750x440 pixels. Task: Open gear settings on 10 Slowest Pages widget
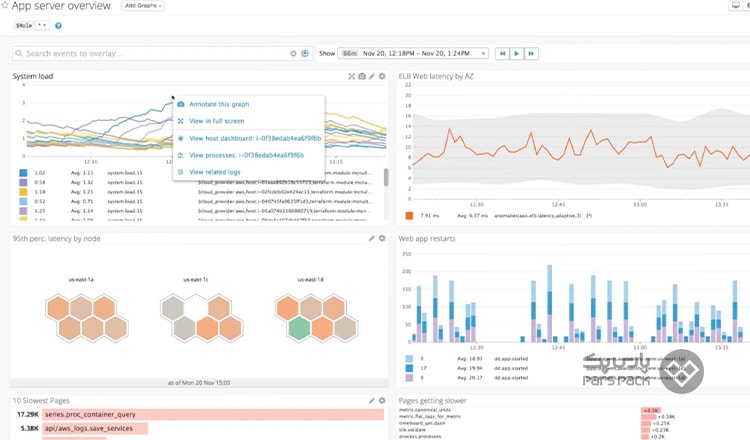[x=382, y=400]
